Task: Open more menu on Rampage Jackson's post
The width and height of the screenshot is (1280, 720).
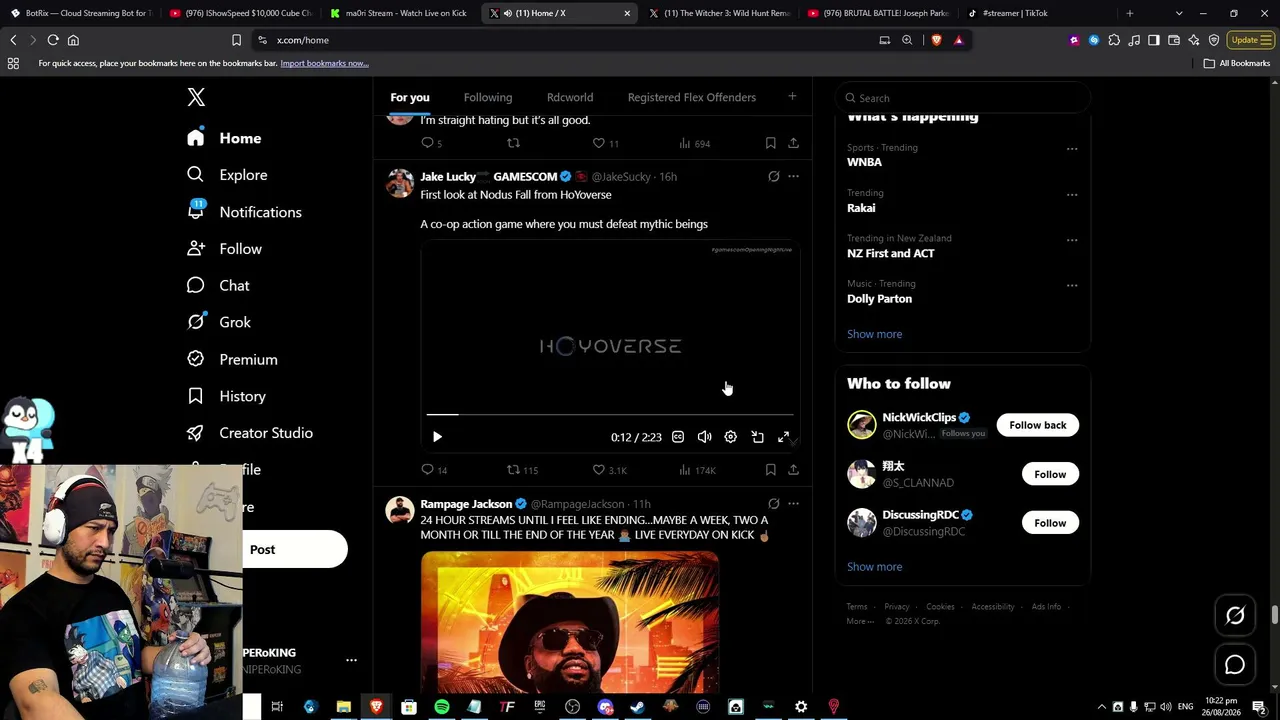Action: (793, 504)
